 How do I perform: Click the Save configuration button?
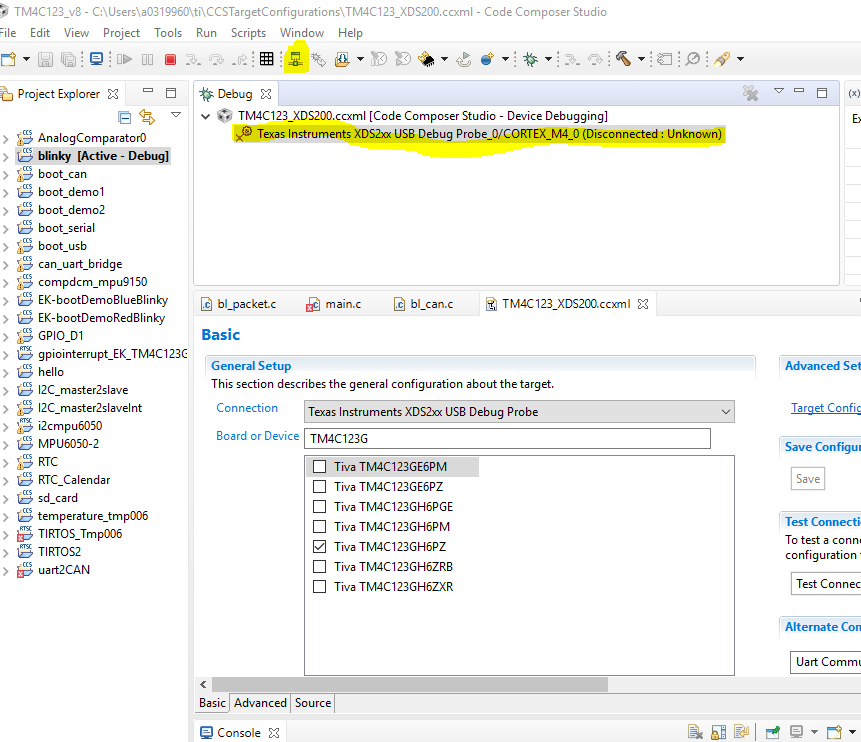pyautogui.click(x=808, y=479)
